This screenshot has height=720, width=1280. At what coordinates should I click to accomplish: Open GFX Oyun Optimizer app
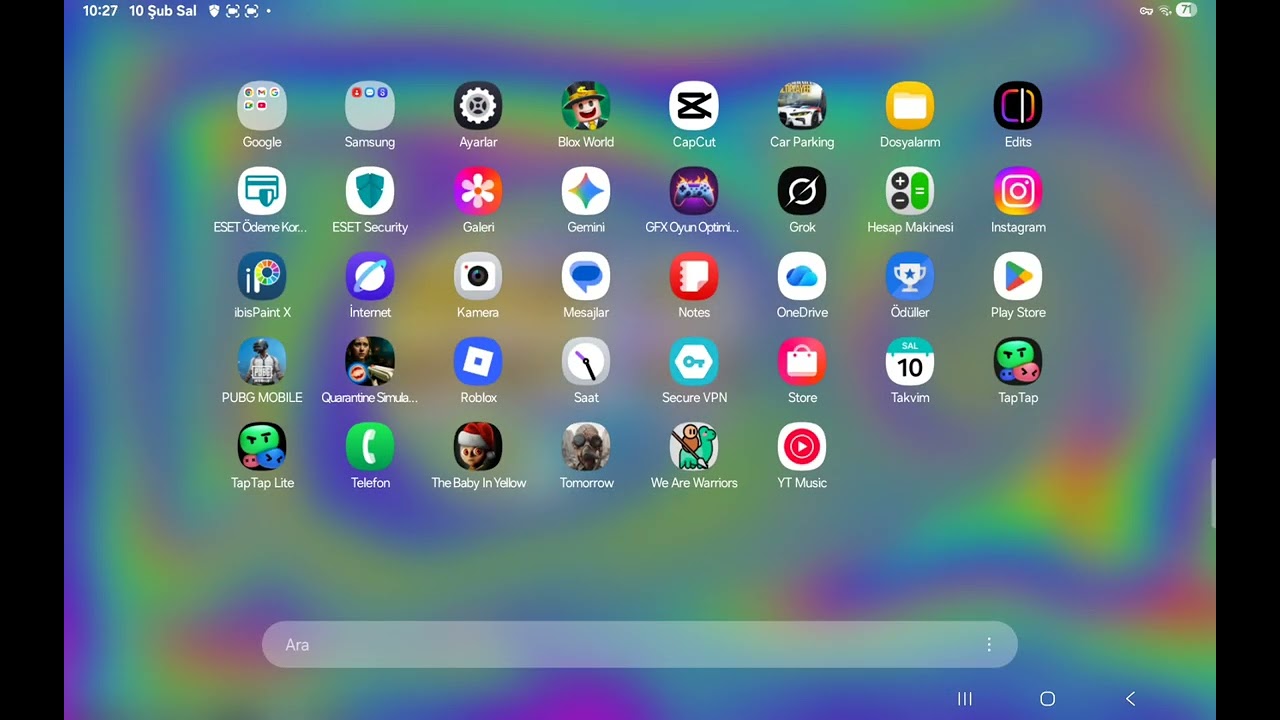coord(694,191)
